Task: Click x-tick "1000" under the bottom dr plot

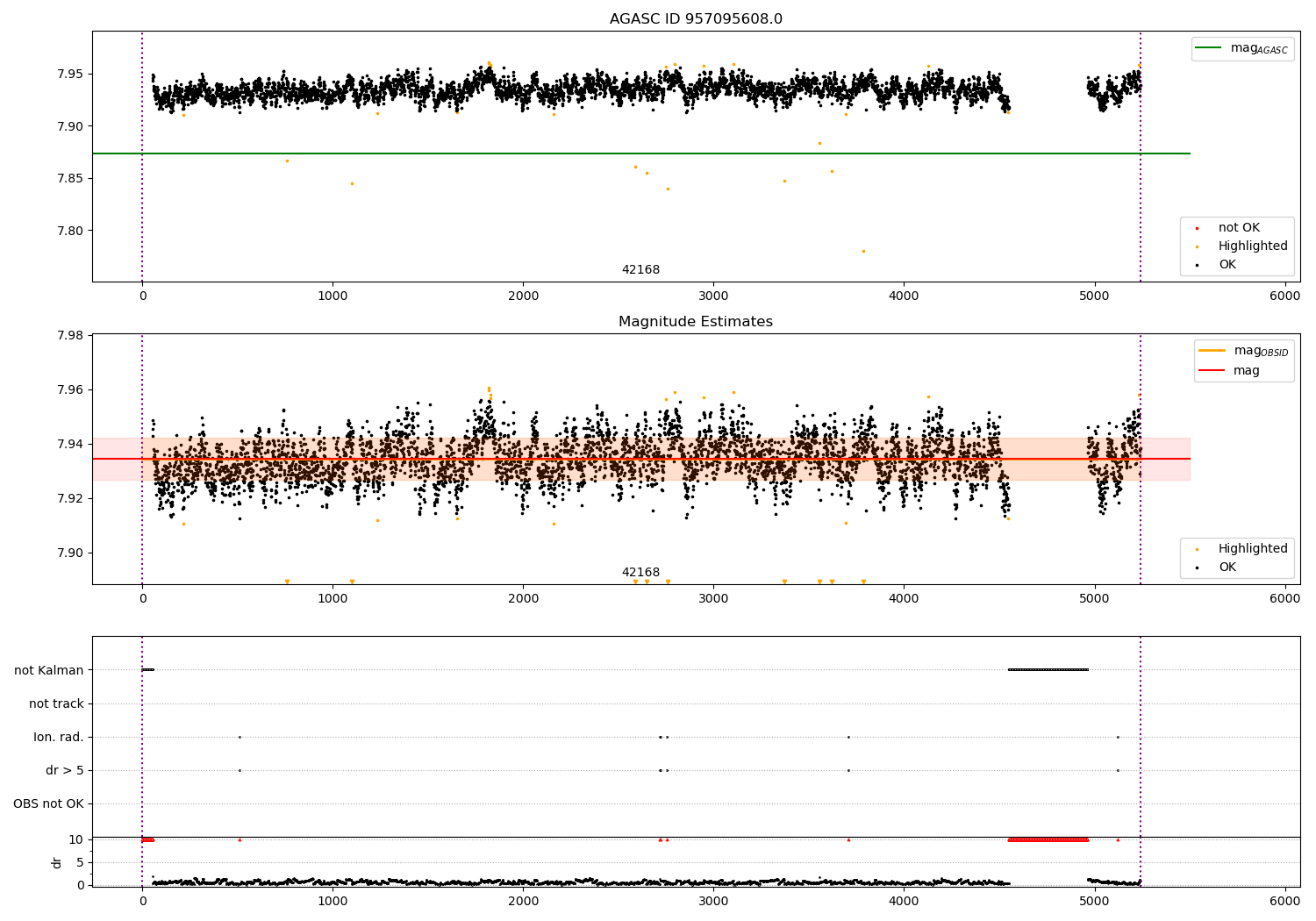Action: click(333, 902)
